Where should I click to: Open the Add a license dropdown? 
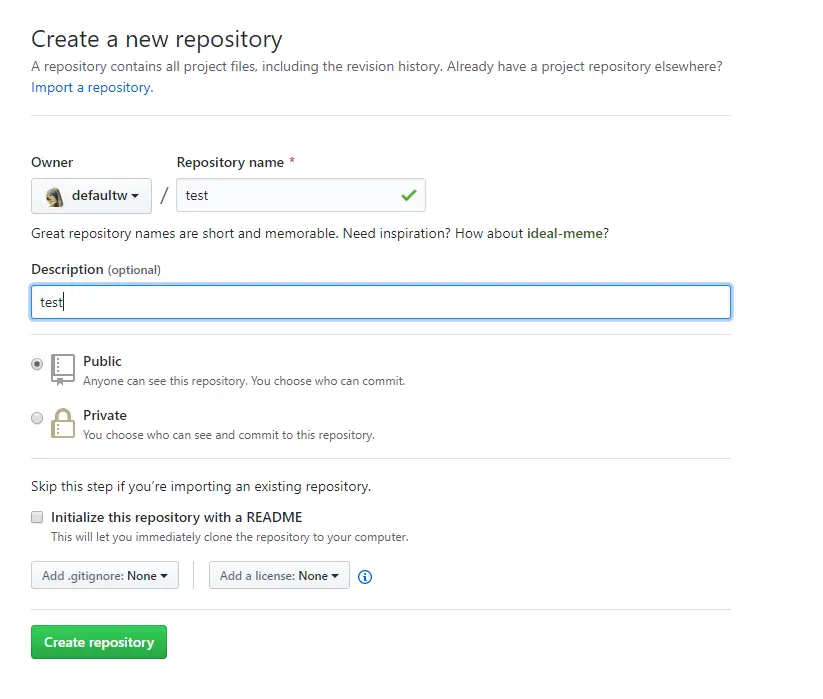[279, 576]
